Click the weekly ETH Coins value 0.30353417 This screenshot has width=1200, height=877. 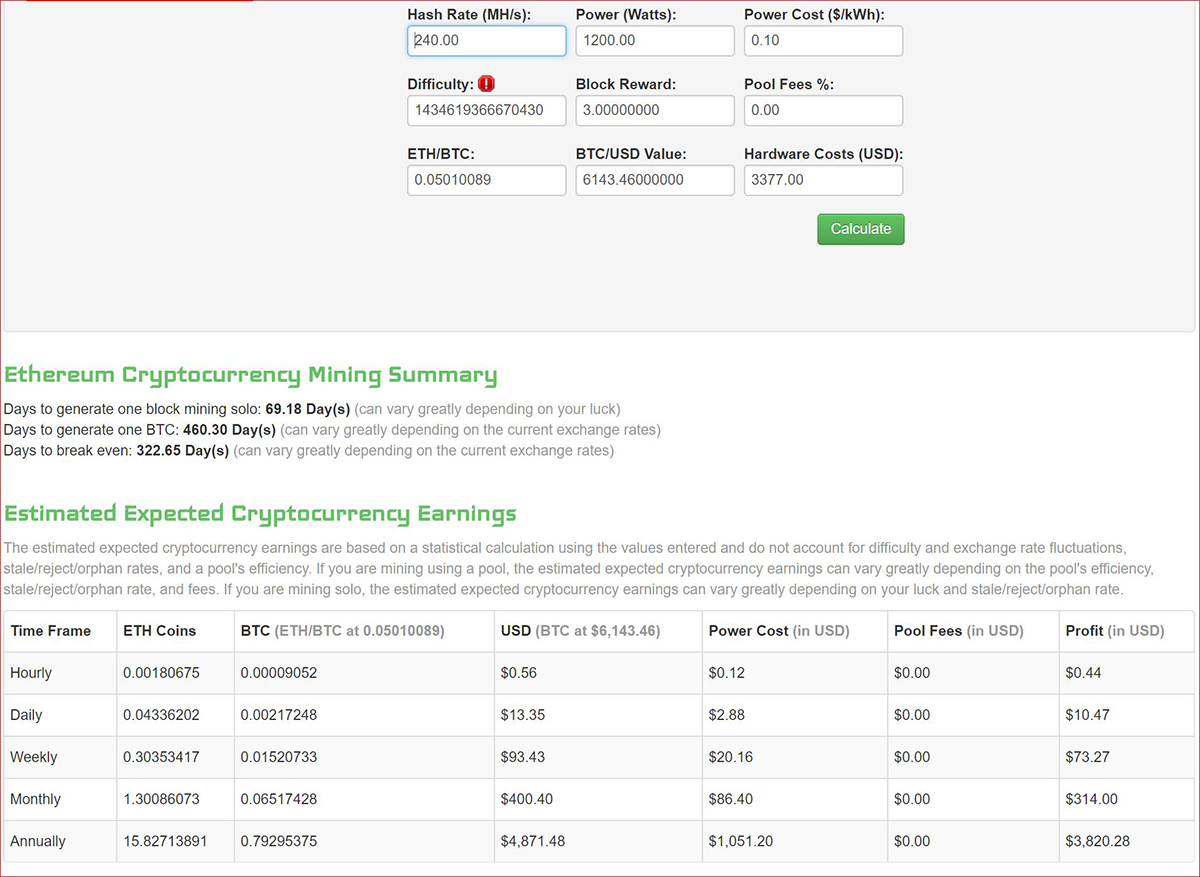161,757
